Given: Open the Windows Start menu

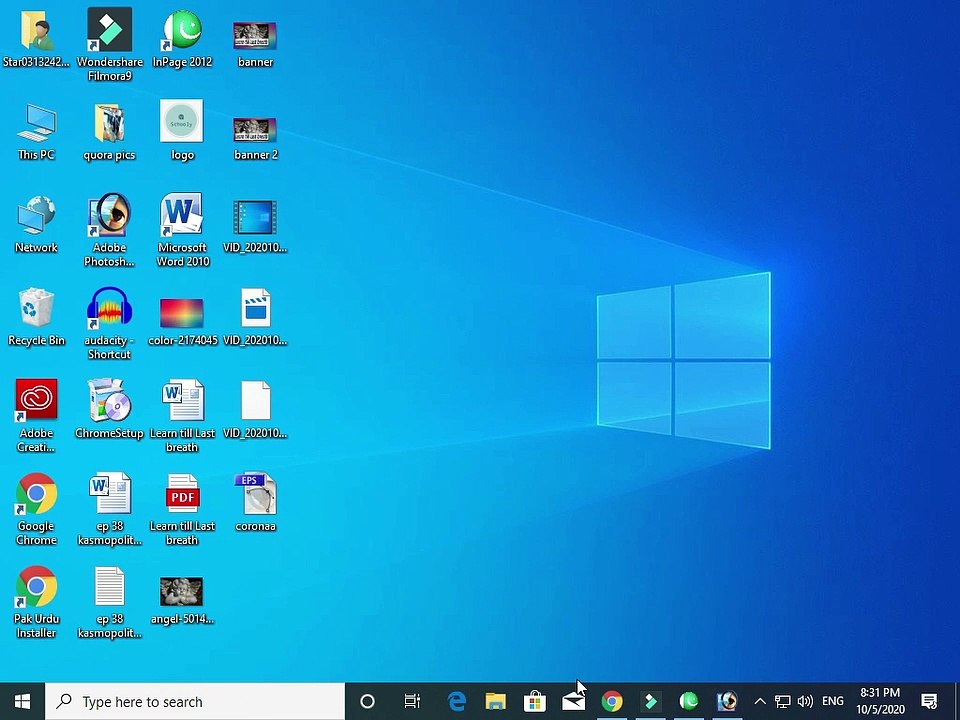Looking at the screenshot, I should coord(23,702).
